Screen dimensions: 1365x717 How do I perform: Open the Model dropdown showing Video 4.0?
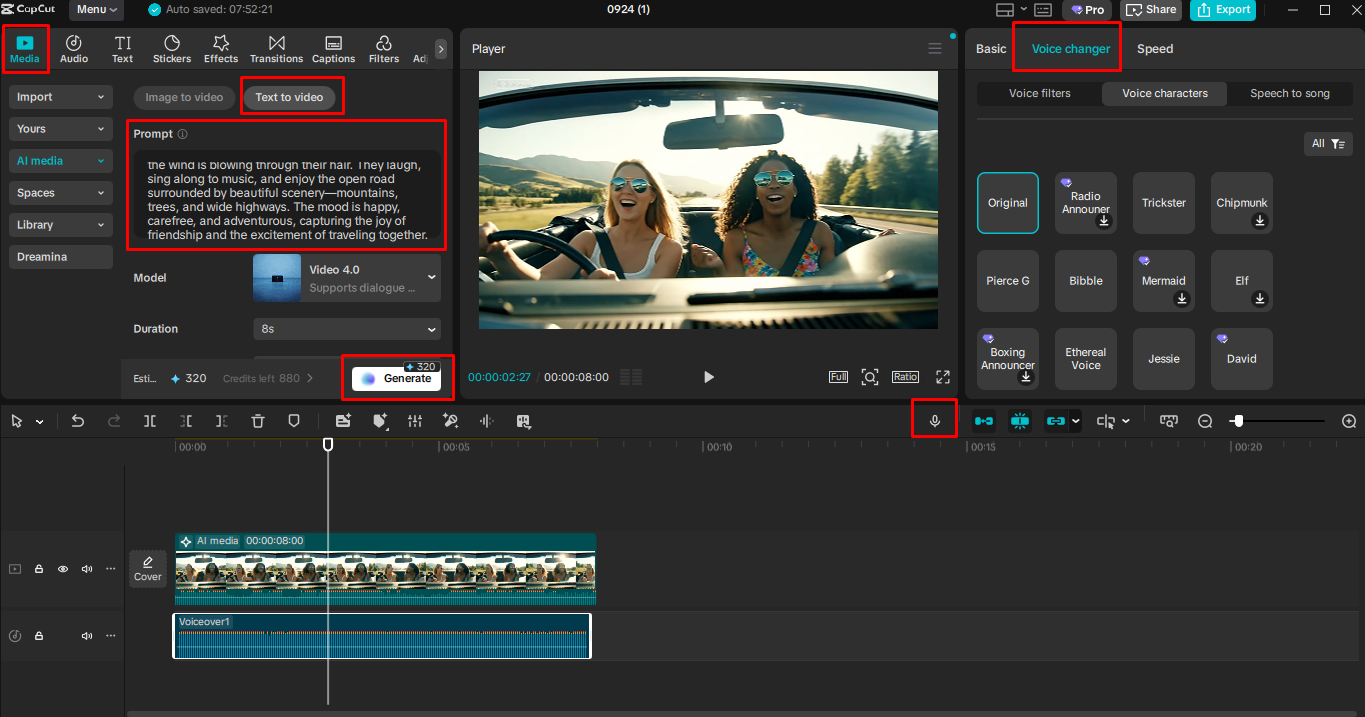pos(346,278)
